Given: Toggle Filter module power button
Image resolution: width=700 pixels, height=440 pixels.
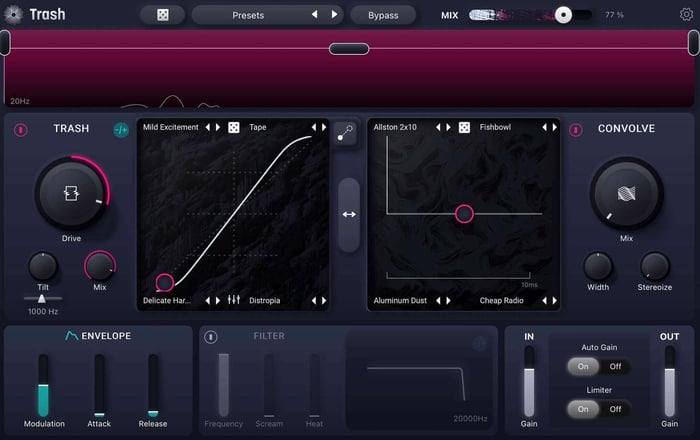Looking at the screenshot, I should point(211,337).
